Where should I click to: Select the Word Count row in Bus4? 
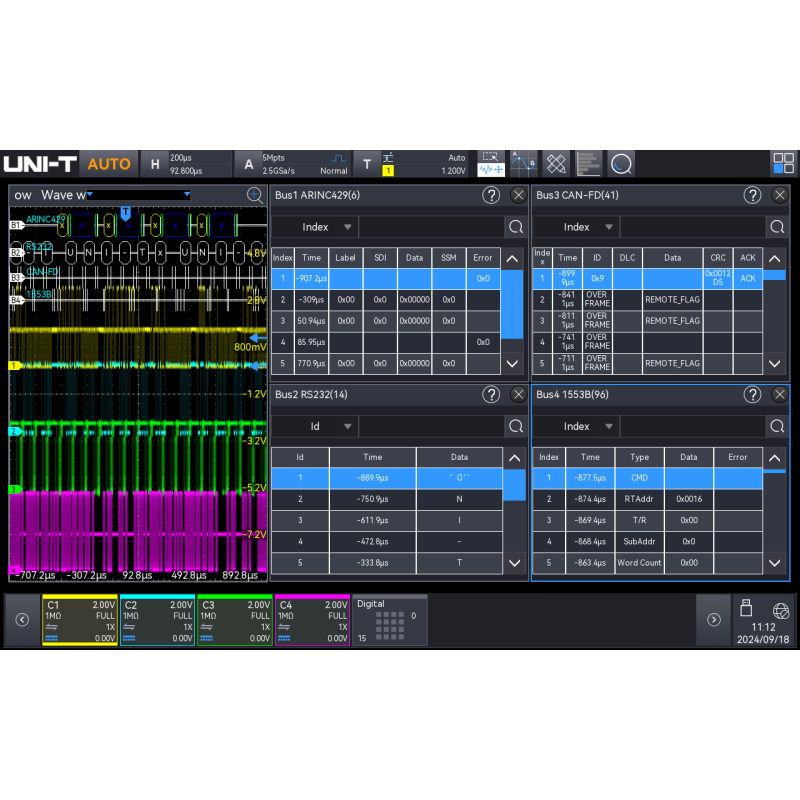click(x=647, y=563)
